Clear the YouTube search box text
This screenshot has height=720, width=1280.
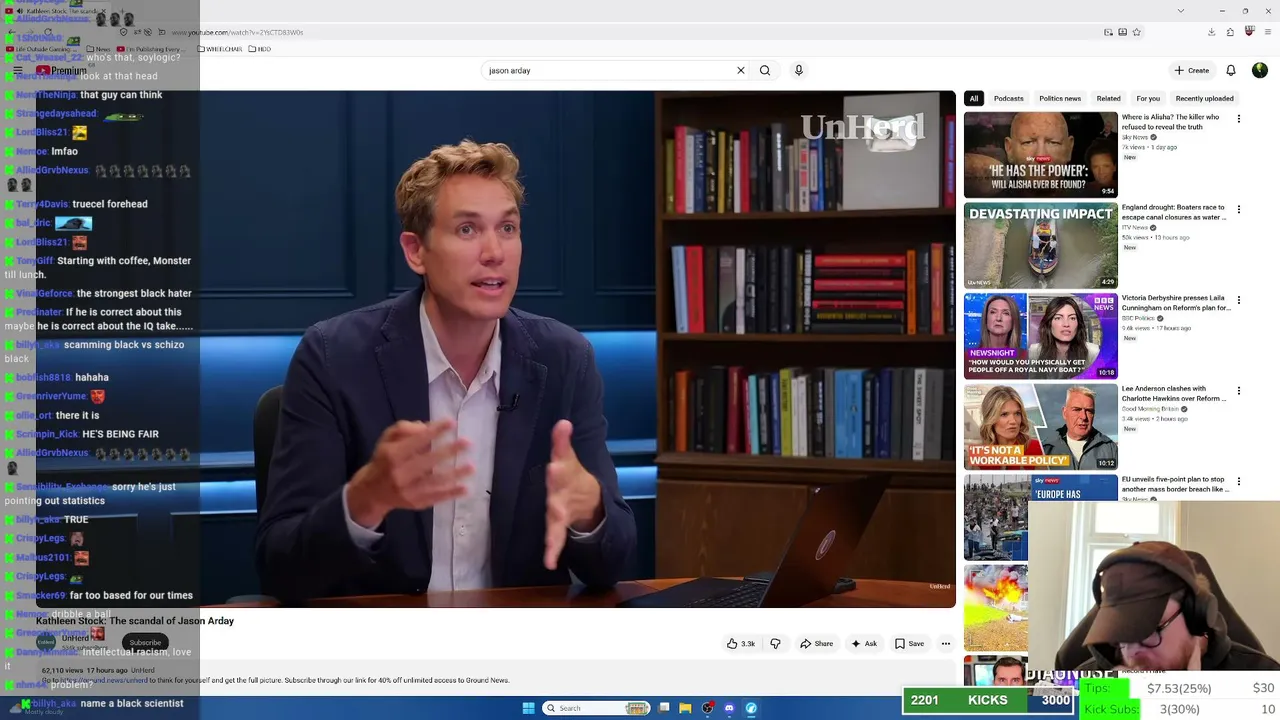click(x=740, y=70)
